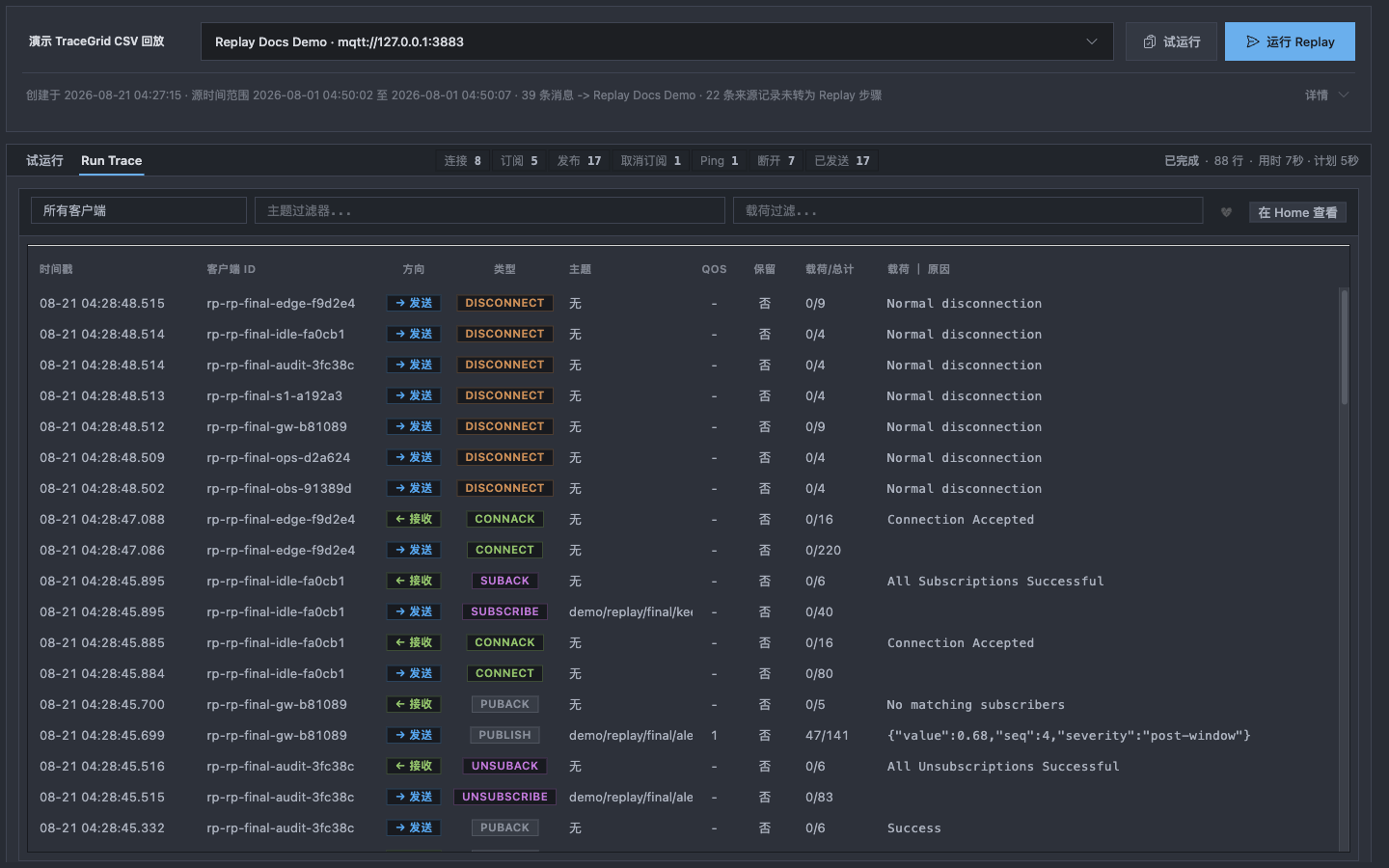Click the UNSUBACK type badge
The height and width of the screenshot is (868, 1389).
click(x=504, y=766)
